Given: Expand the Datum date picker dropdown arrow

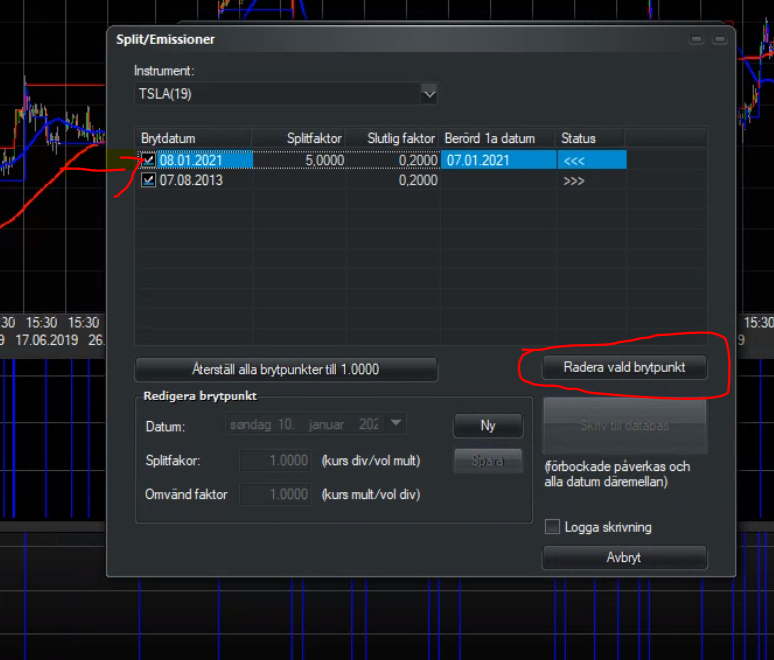Looking at the screenshot, I should click(397, 424).
